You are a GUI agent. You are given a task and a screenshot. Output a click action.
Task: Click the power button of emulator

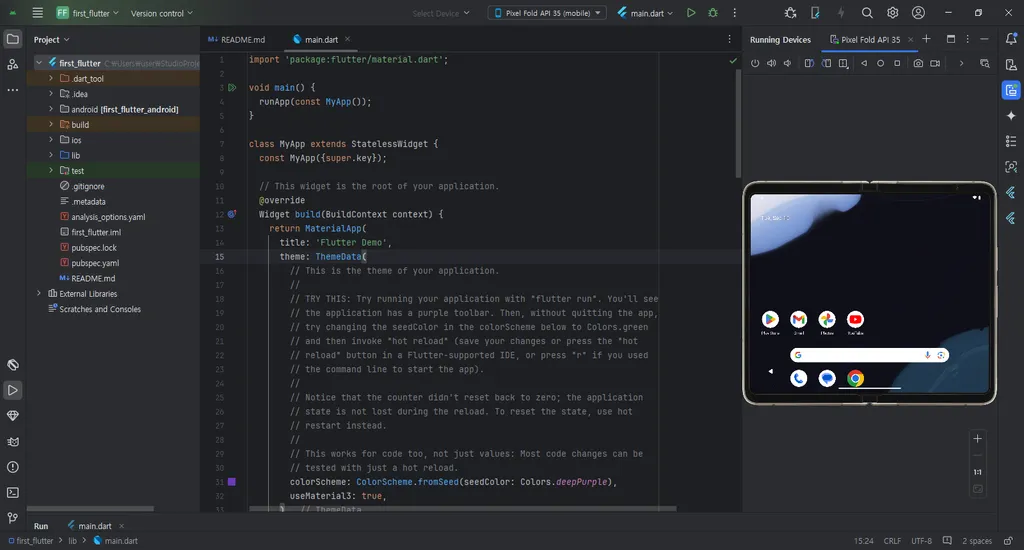755,63
